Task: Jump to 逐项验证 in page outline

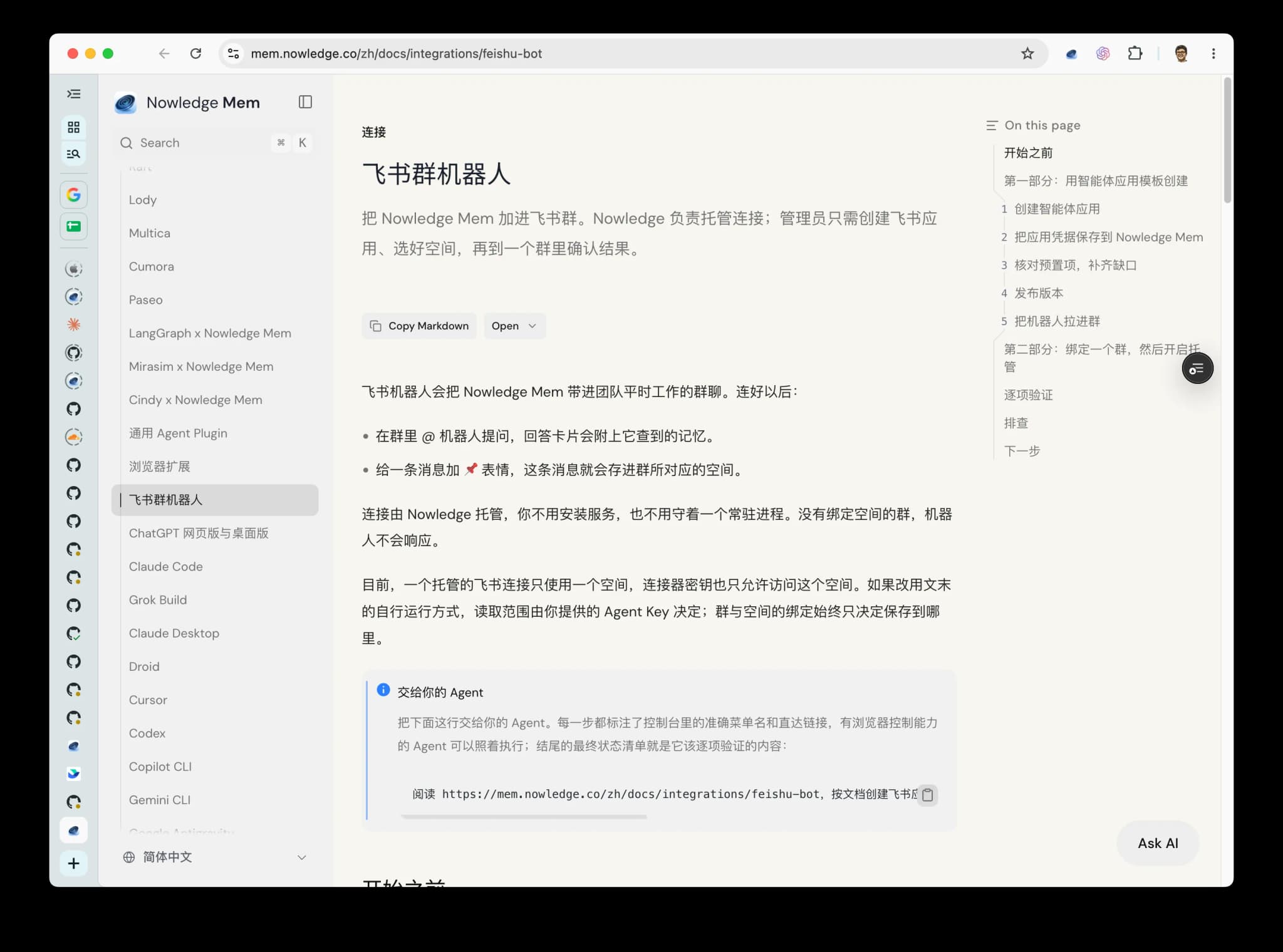Action: [x=1028, y=395]
